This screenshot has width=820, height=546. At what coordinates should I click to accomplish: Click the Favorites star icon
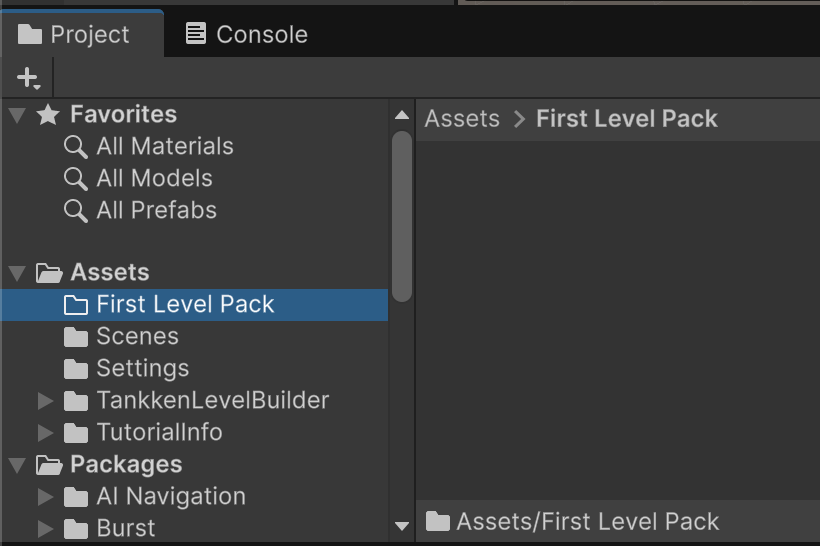point(48,115)
